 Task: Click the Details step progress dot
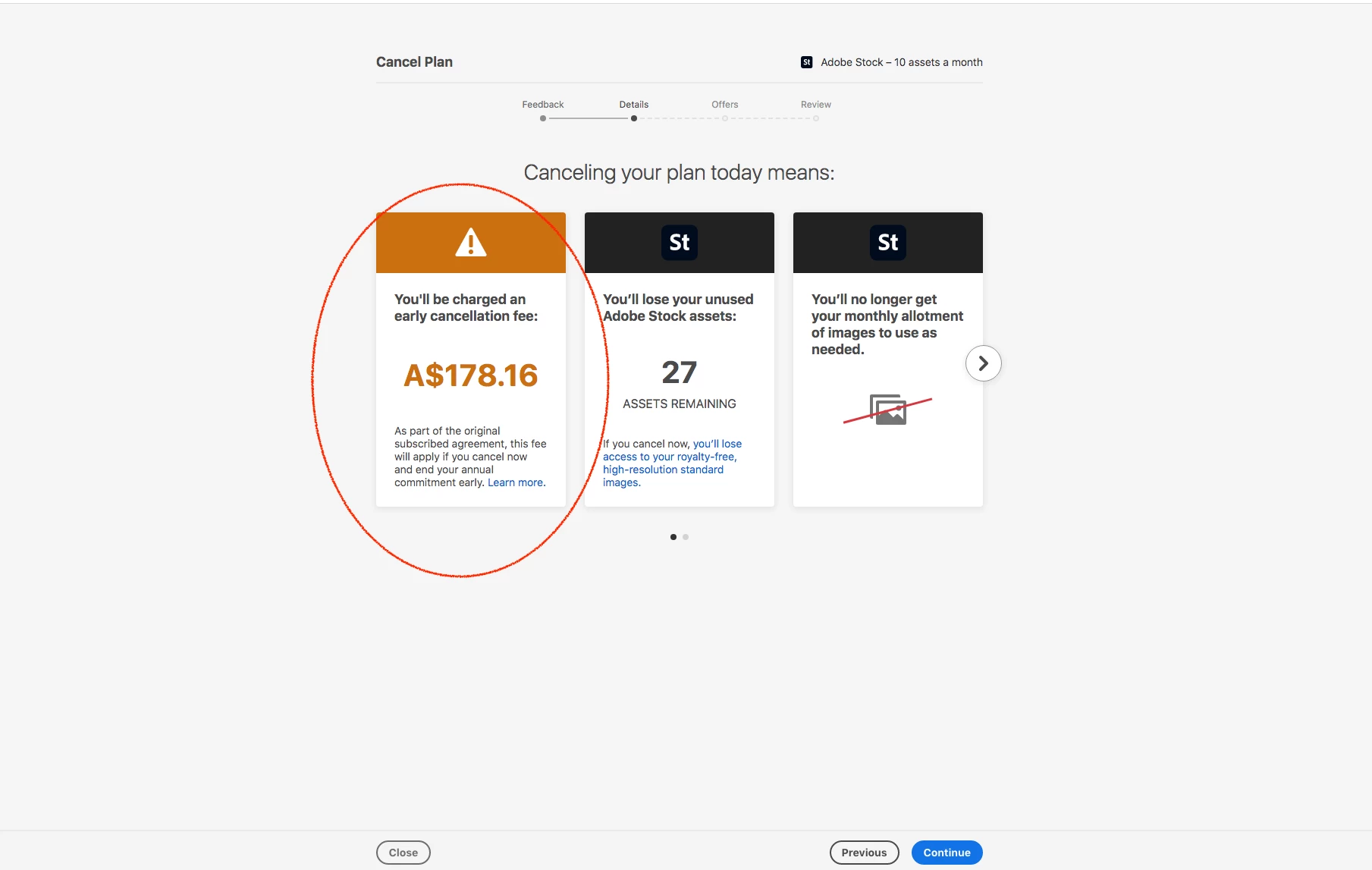pos(634,118)
